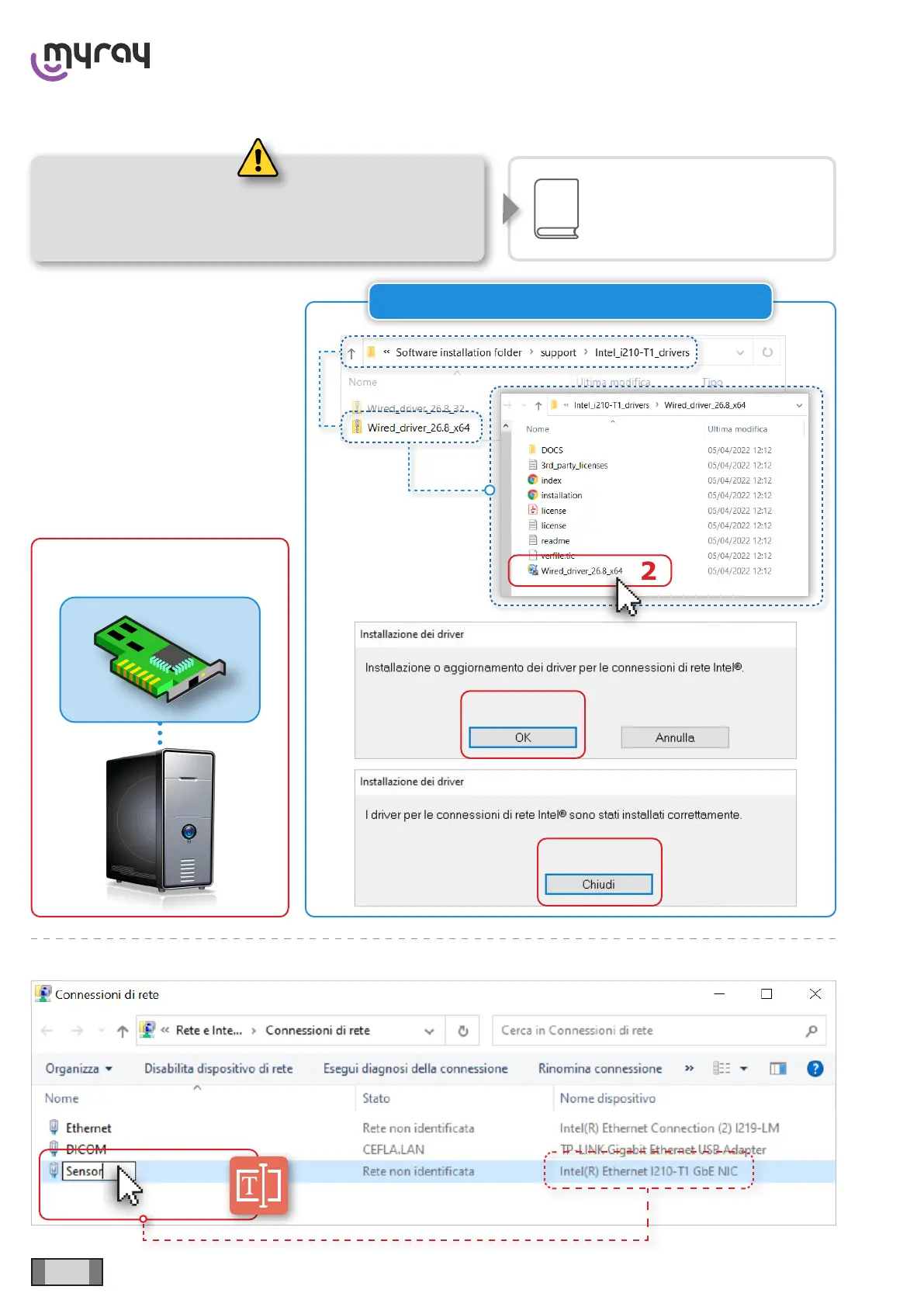Sort by the Nome dispositivo column header
This screenshot has width=924, height=1307.
point(607,1098)
